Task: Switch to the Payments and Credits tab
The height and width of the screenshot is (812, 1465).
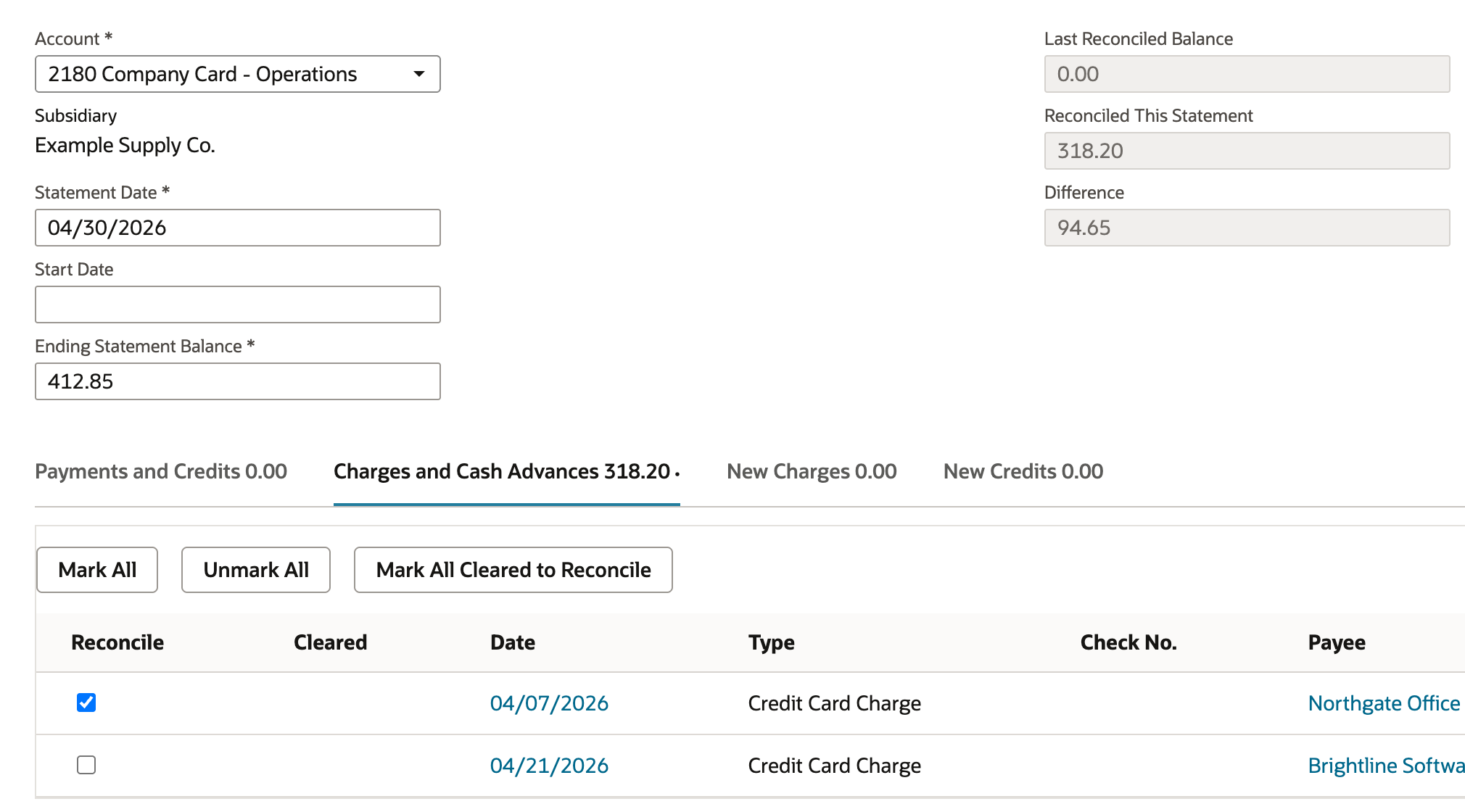Action: pyautogui.click(x=161, y=471)
